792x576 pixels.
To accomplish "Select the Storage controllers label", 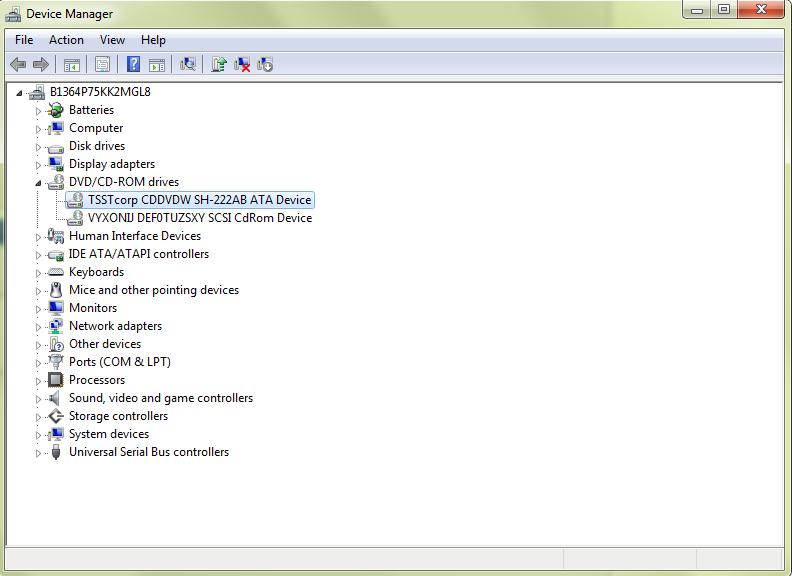I will [118, 416].
